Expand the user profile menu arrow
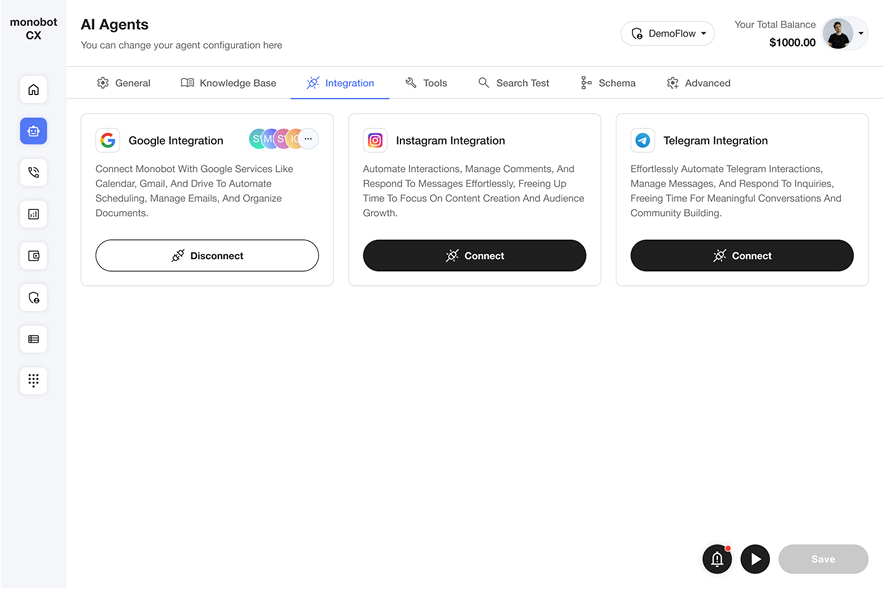Image resolution: width=883 pixels, height=589 pixels. [x=860, y=33]
